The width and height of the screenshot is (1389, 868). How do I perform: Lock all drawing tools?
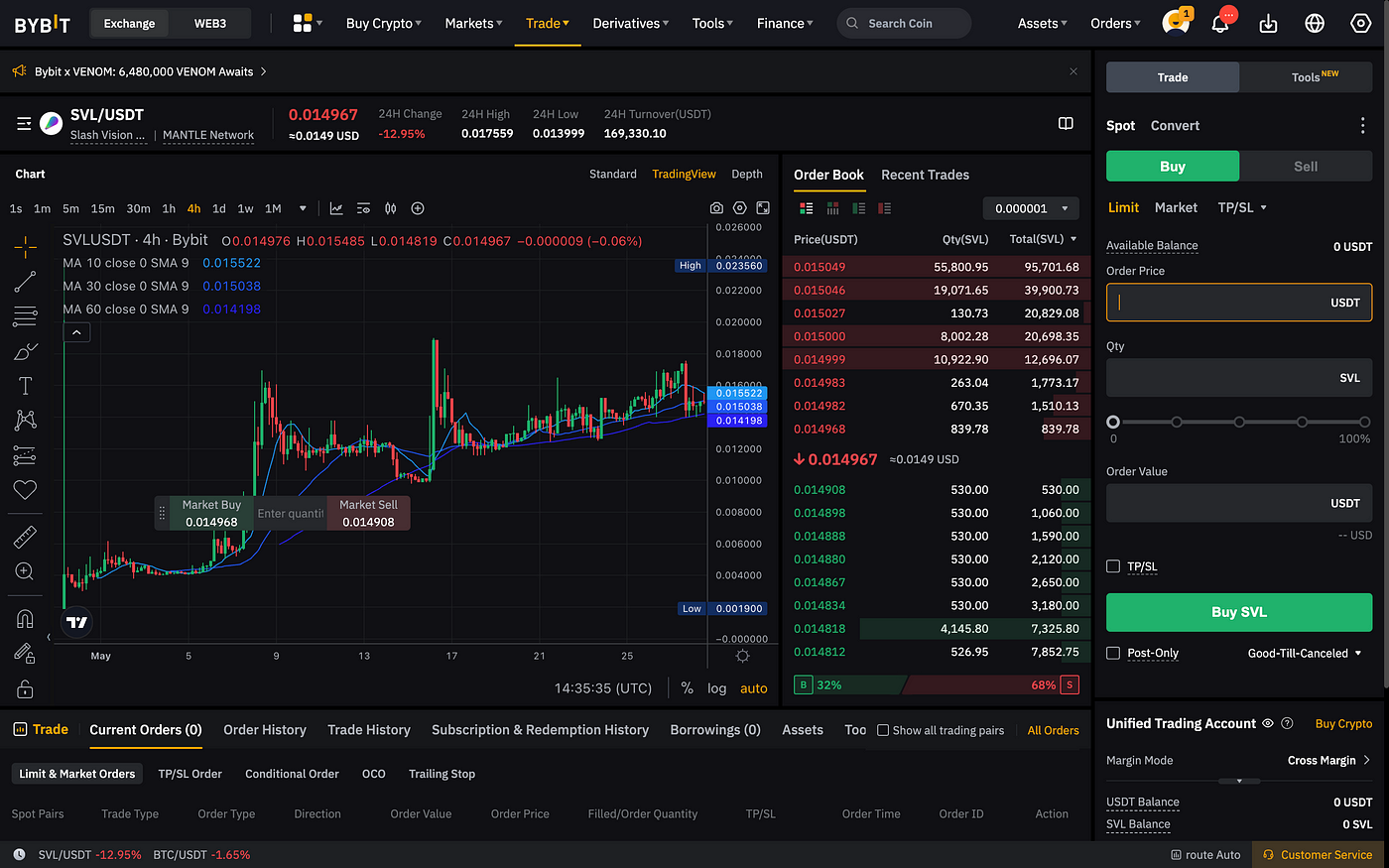[25, 688]
